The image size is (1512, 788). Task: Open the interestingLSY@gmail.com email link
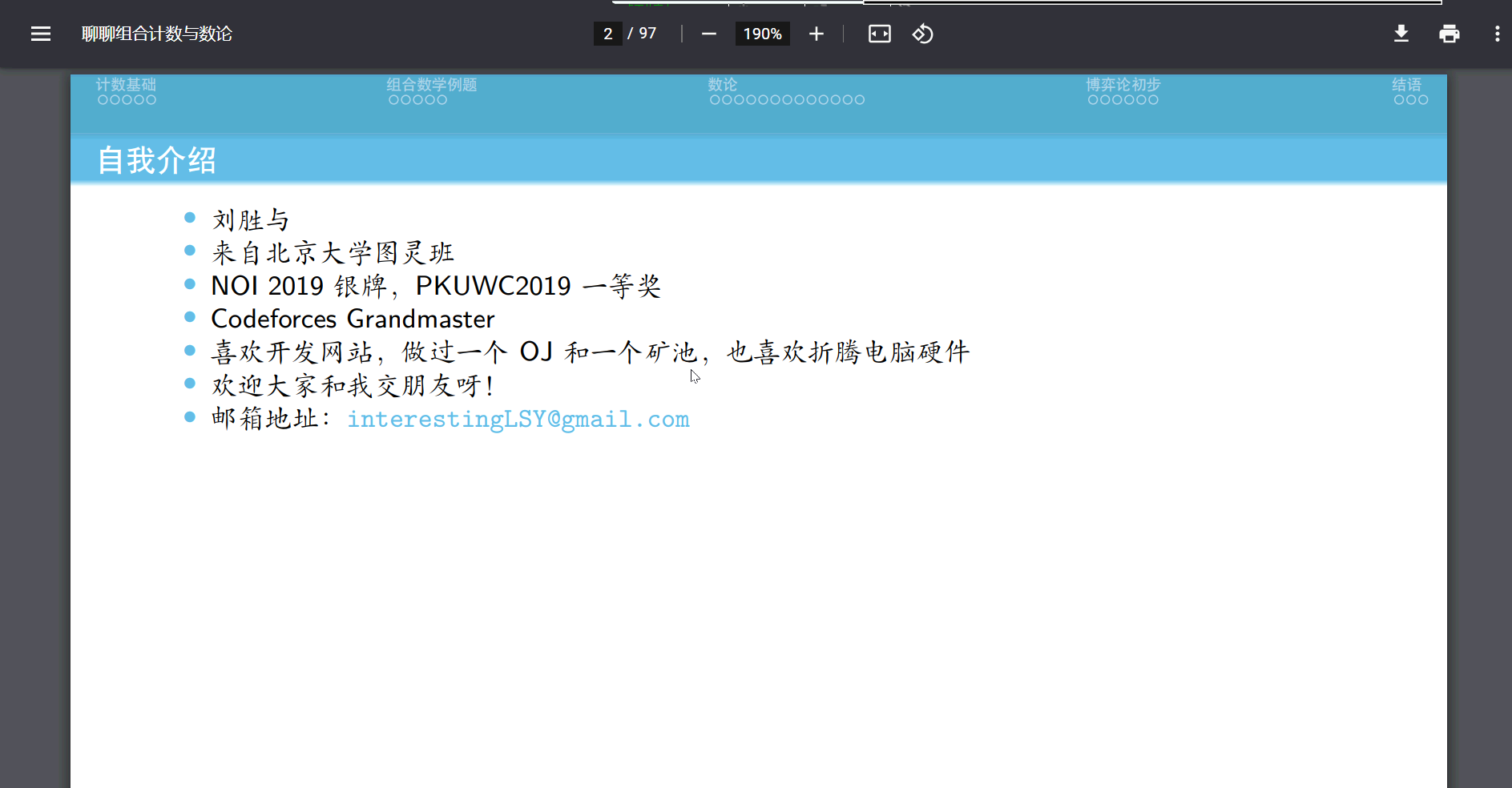(x=518, y=419)
